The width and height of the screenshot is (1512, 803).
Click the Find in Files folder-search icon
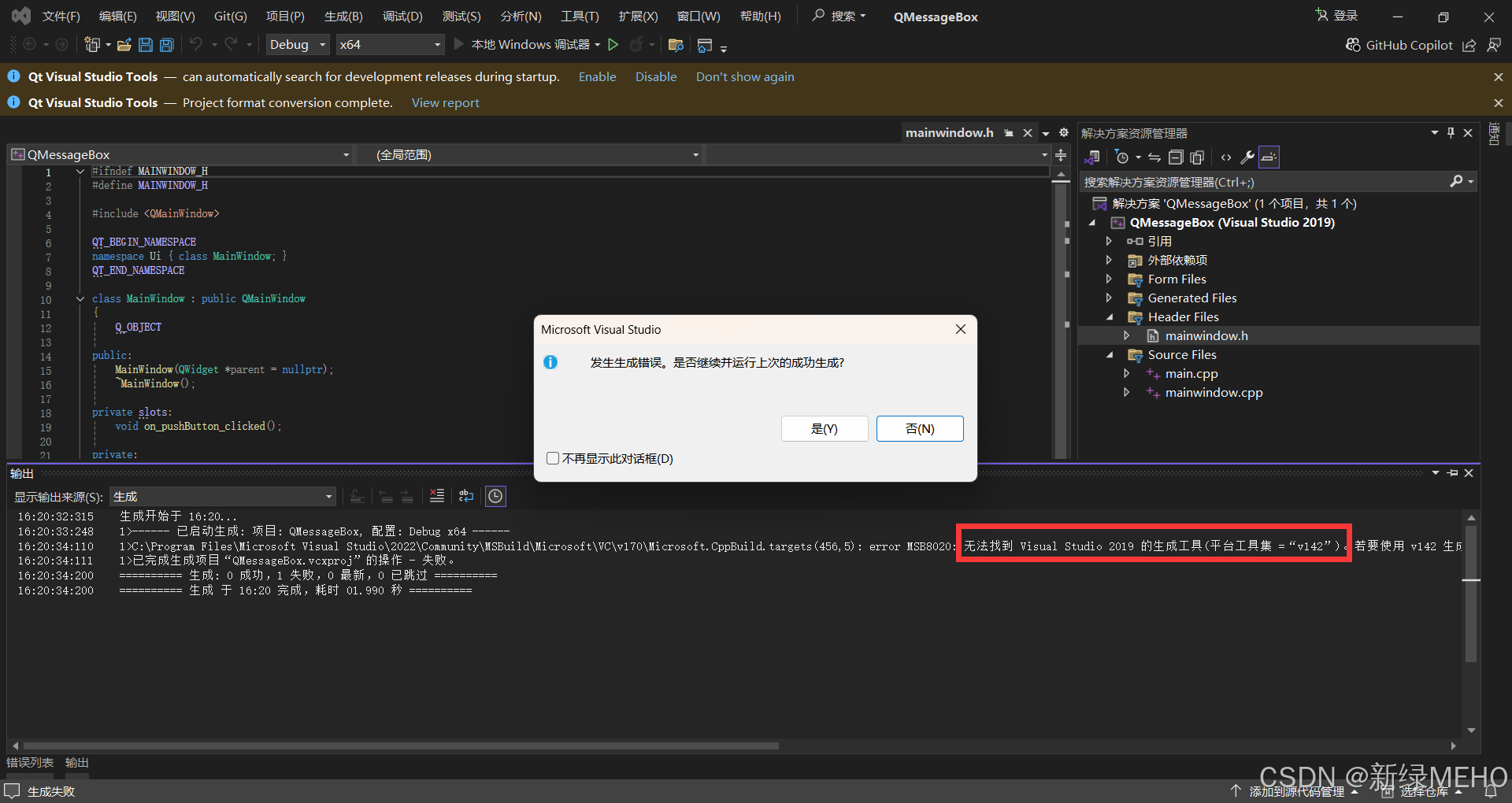tap(676, 45)
